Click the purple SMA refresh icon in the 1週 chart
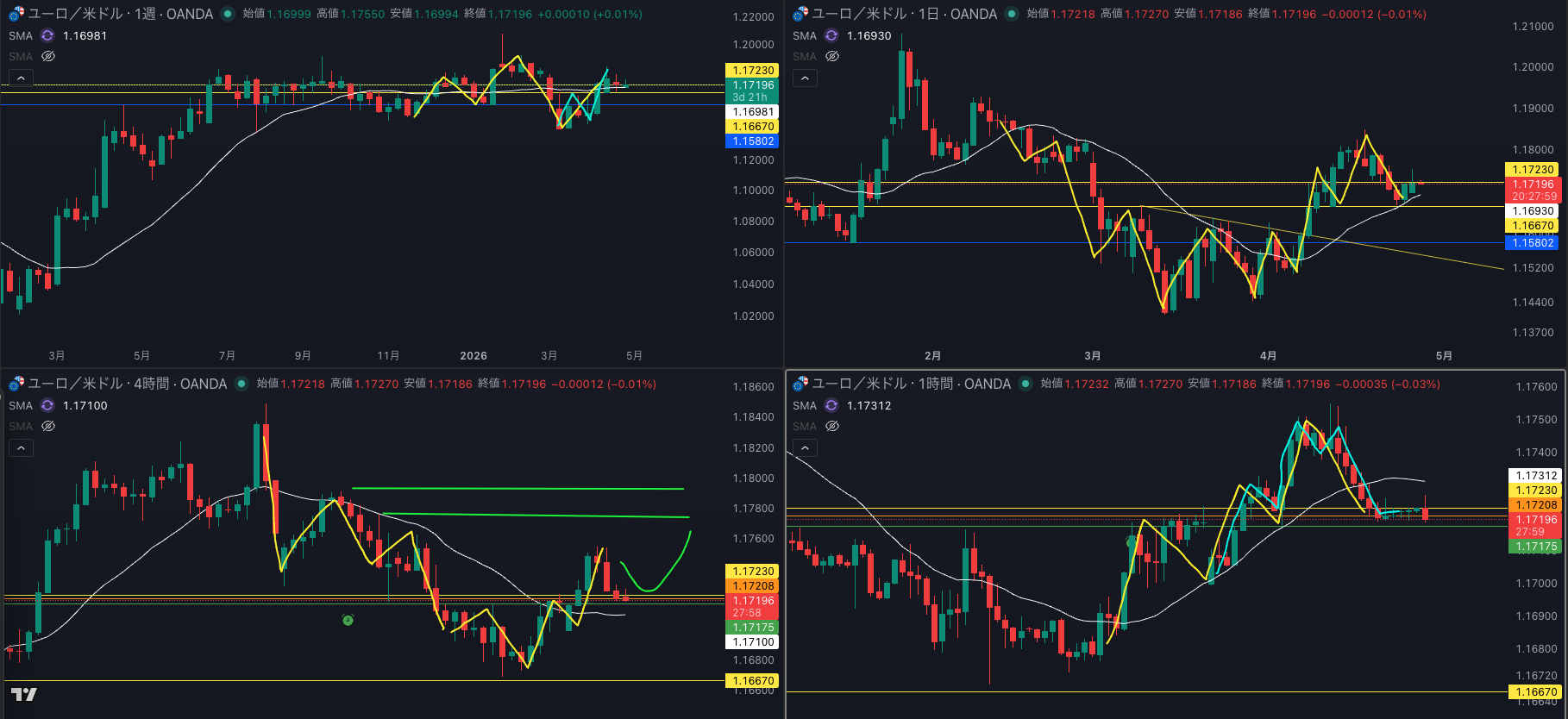The height and width of the screenshot is (719, 1568). click(47, 35)
